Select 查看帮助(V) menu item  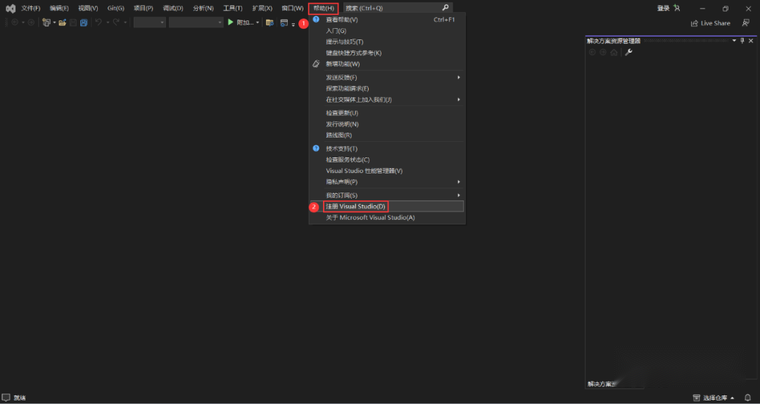pyautogui.click(x=387, y=20)
